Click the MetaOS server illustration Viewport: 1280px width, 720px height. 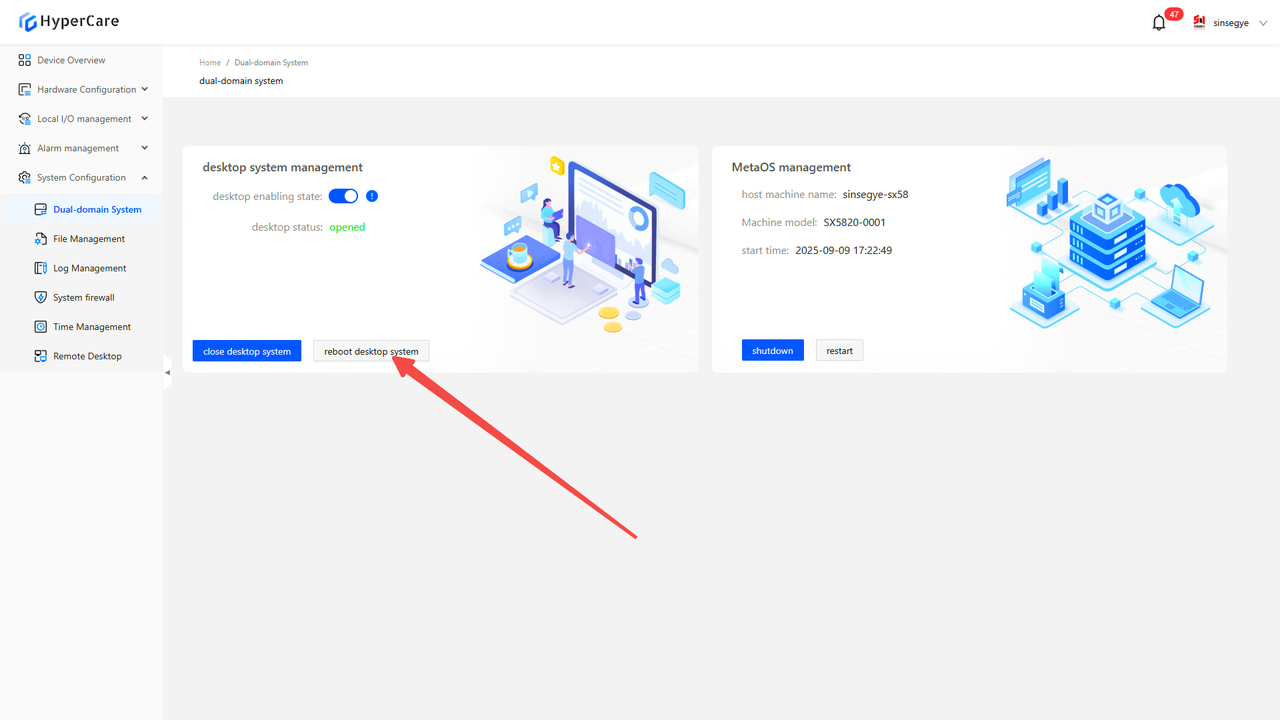coord(1109,243)
